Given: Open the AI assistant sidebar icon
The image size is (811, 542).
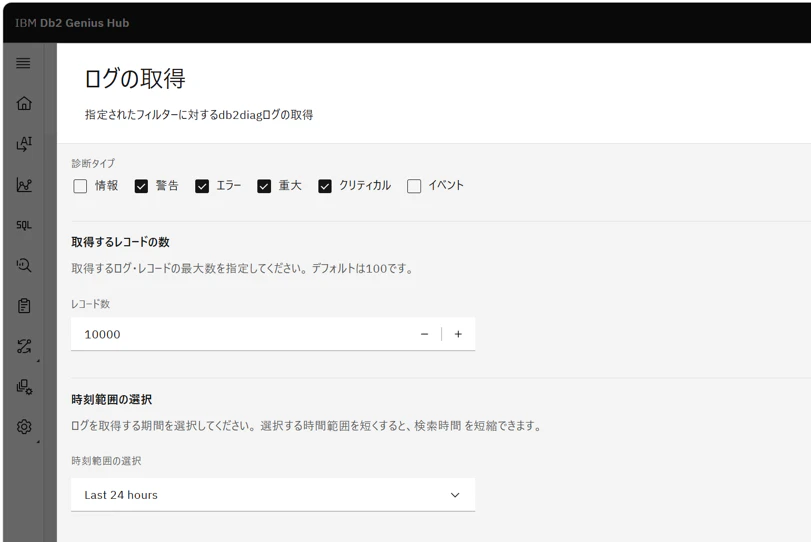Looking at the screenshot, I should [24, 144].
